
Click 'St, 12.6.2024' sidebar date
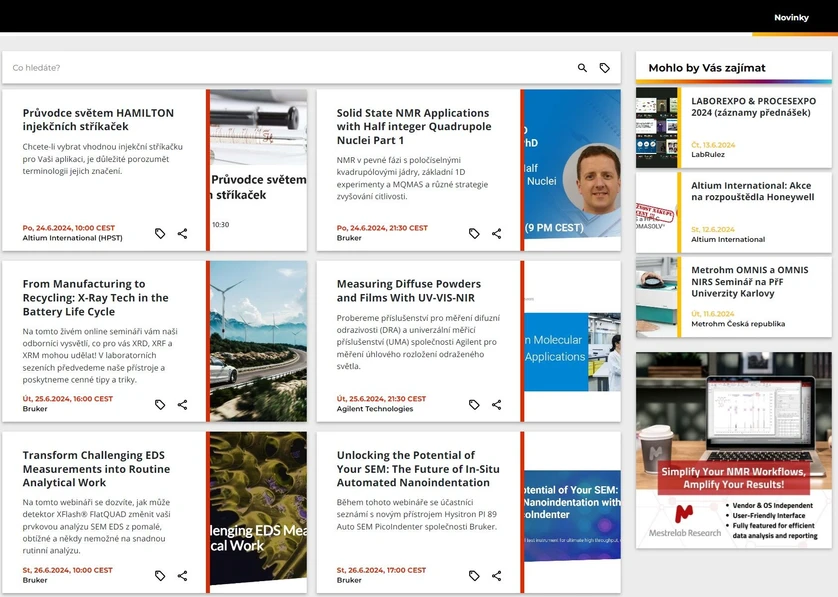(x=712, y=229)
